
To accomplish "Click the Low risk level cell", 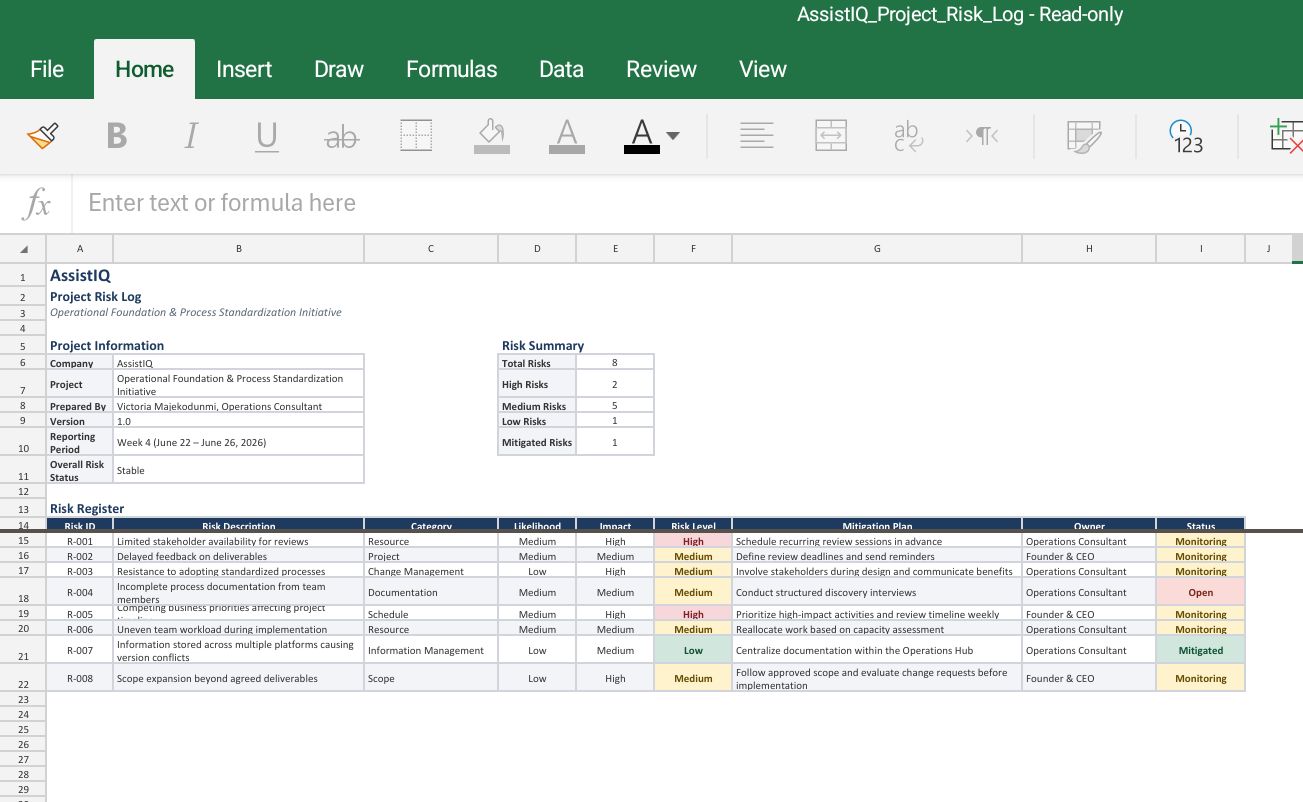I will click(693, 650).
